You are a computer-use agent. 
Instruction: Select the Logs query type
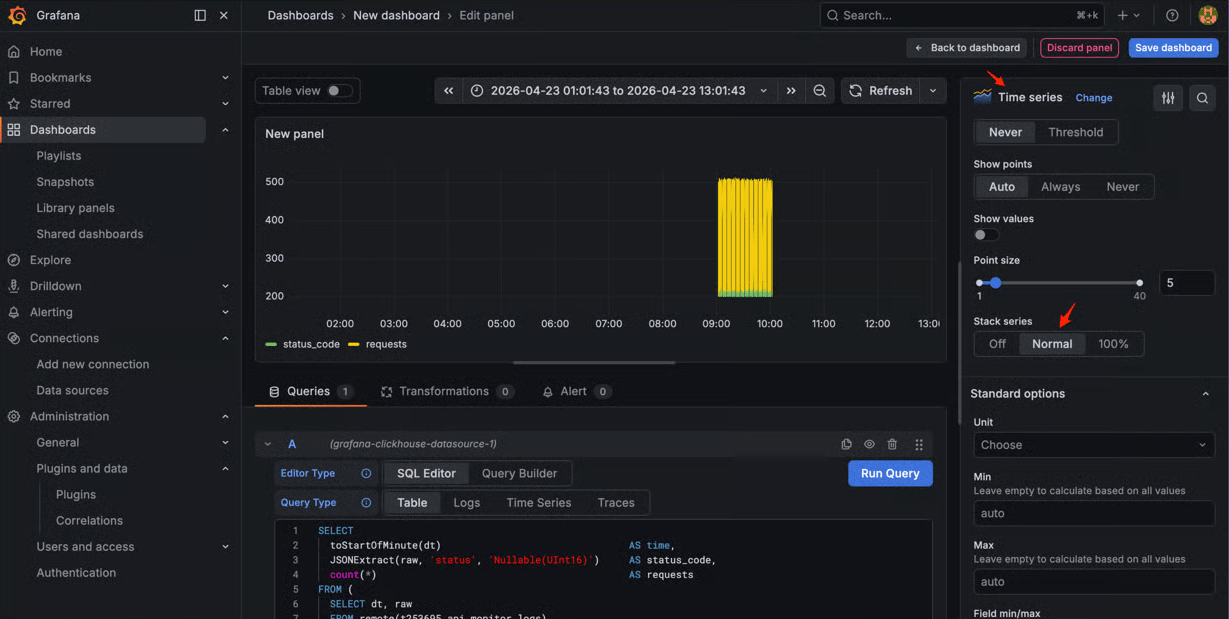click(467, 502)
